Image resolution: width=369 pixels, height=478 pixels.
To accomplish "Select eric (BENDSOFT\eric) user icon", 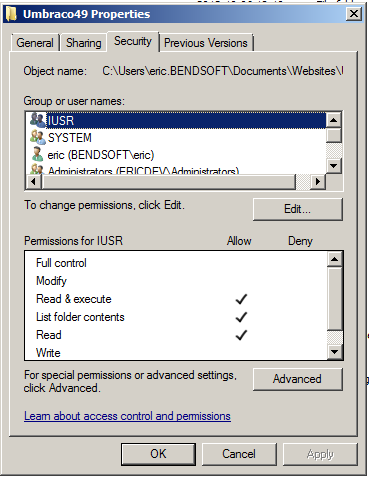I will 37,154.
